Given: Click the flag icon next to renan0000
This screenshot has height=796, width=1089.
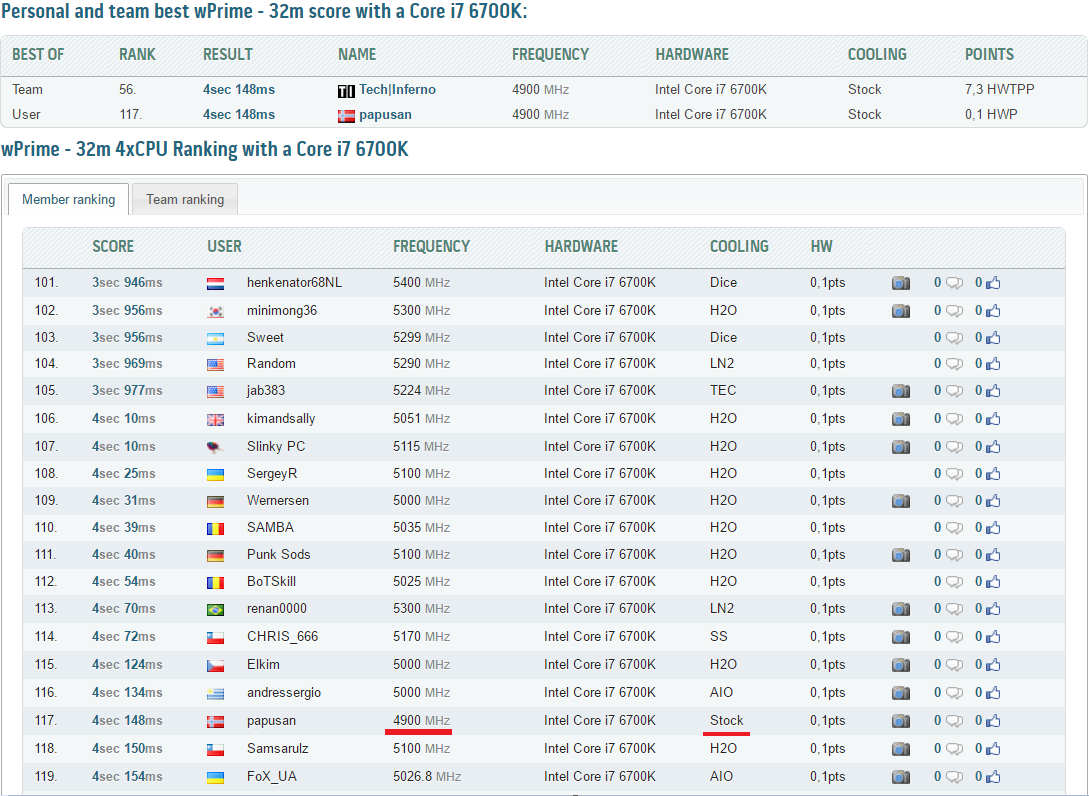Looking at the screenshot, I should point(215,610).
